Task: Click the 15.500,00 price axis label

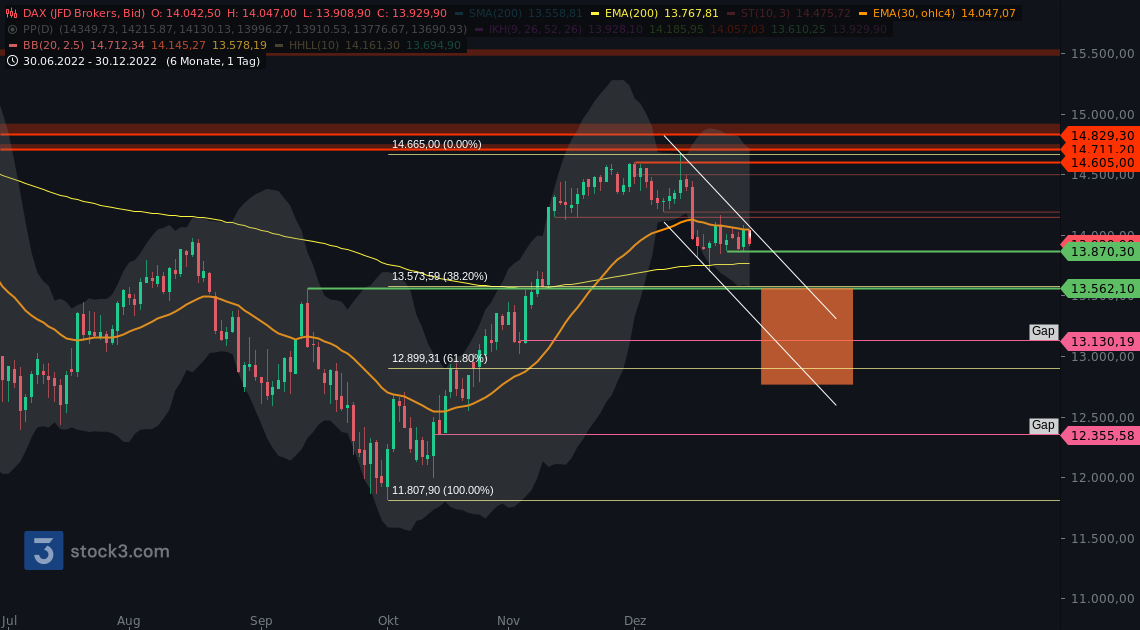Action: [x=1102, y=54]
